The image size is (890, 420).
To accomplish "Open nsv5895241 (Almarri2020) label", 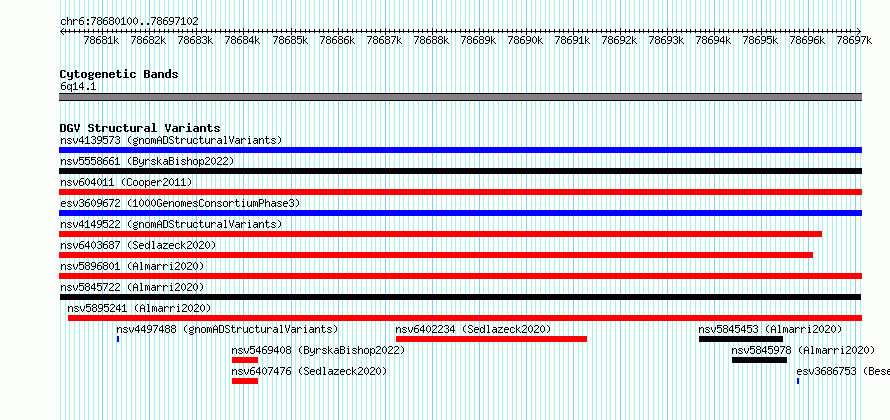I will [x=139, y=308].
